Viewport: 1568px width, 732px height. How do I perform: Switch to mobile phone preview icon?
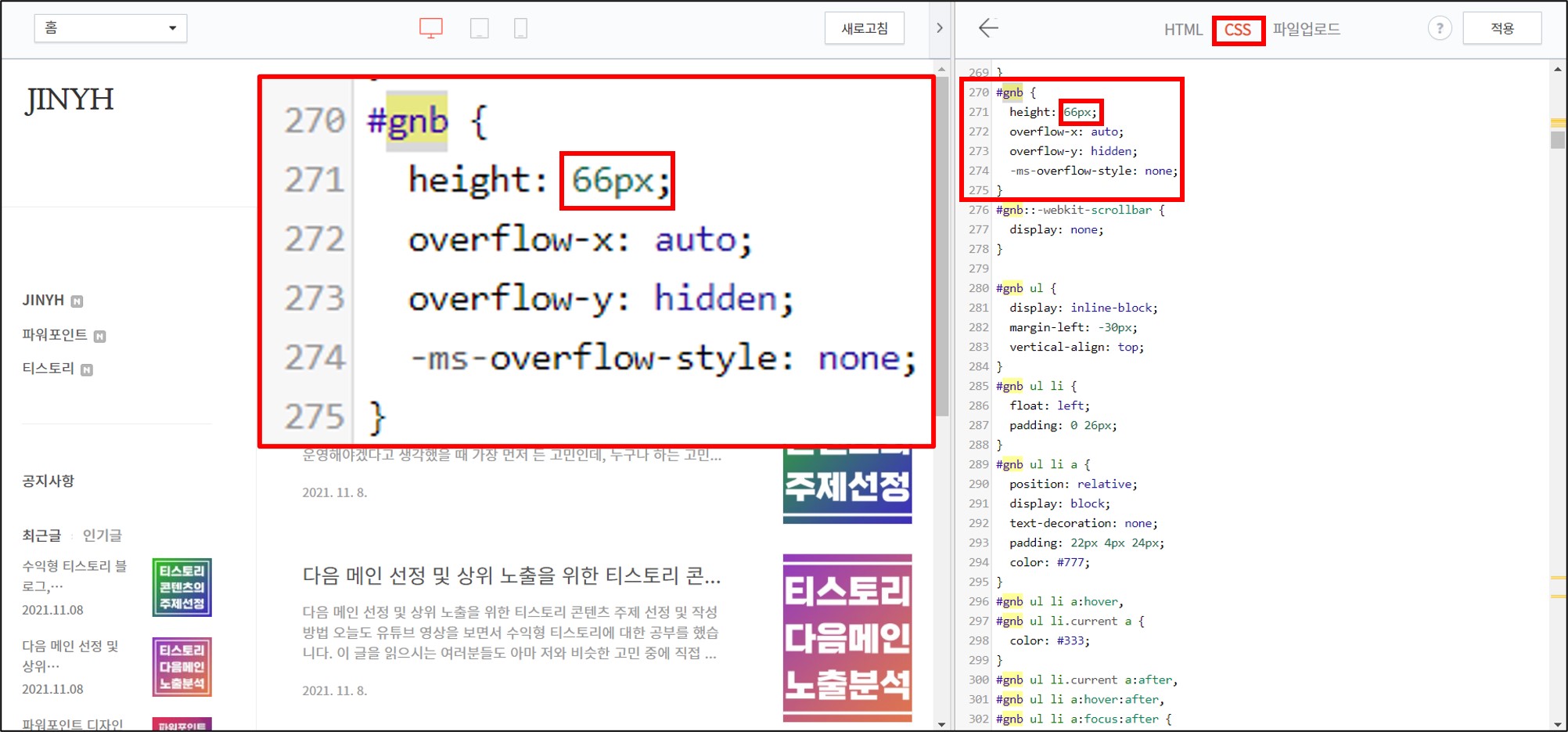pos(520,29)
